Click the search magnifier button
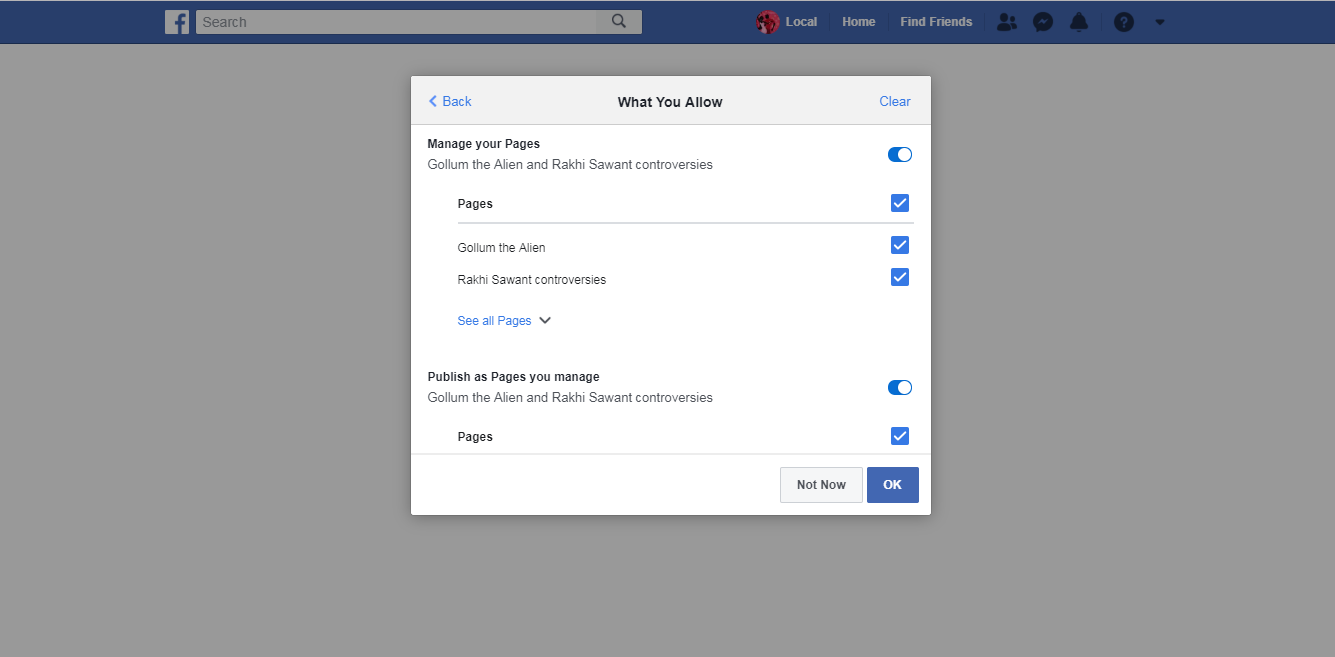 pos(619,22)
